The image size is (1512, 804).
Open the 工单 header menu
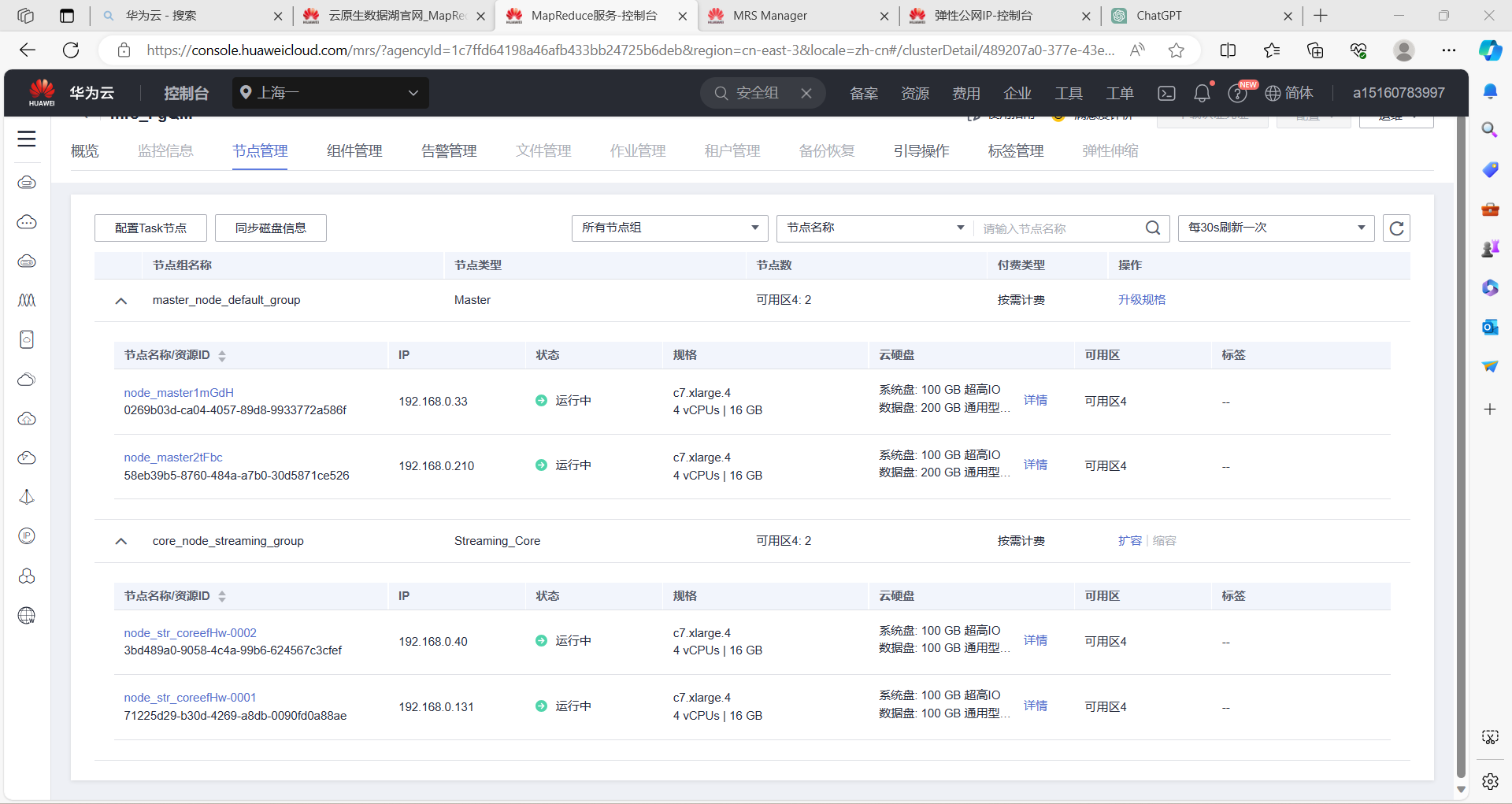1120,93
